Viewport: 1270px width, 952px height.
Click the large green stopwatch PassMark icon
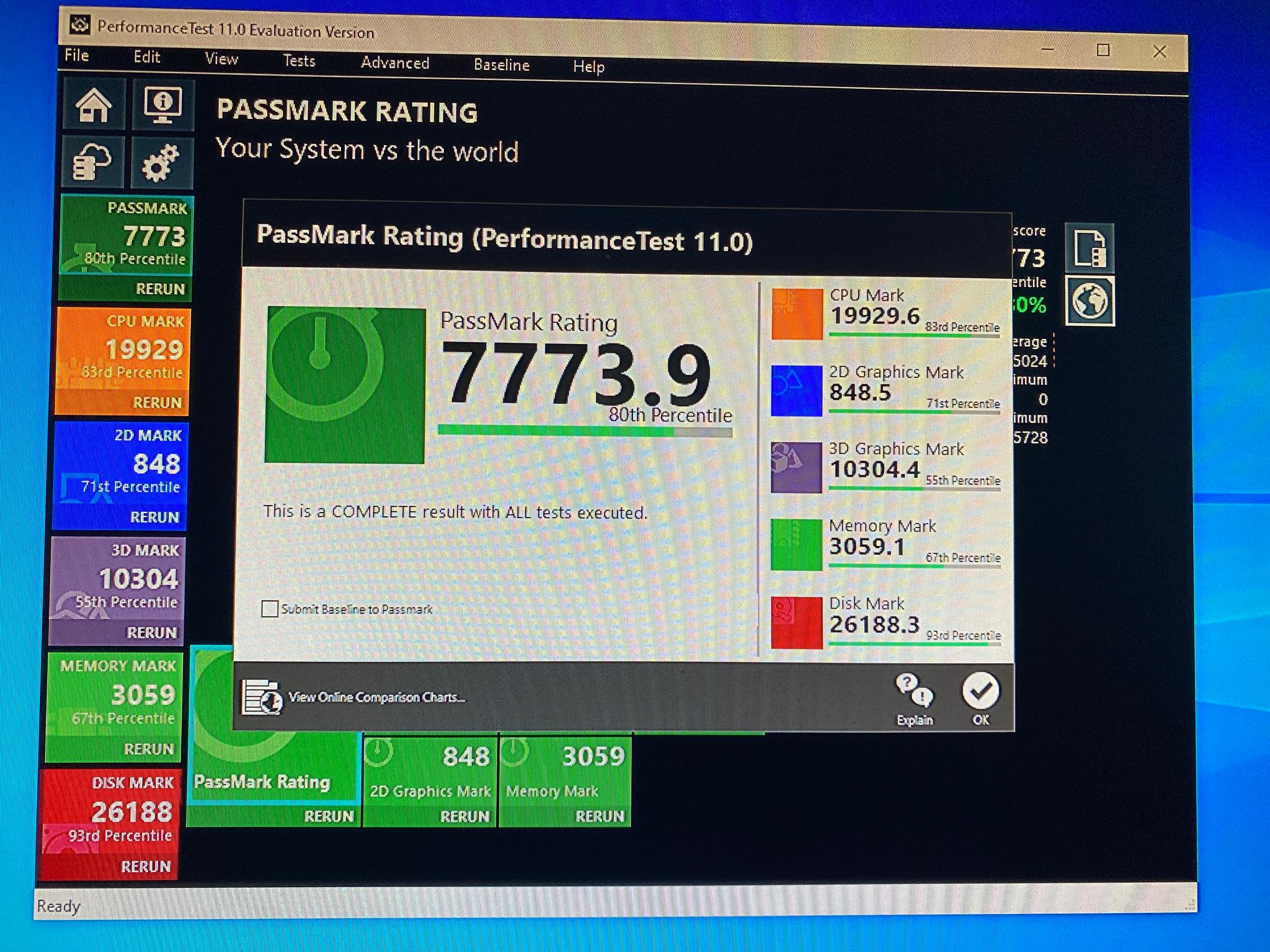click(x=345, y=385)
